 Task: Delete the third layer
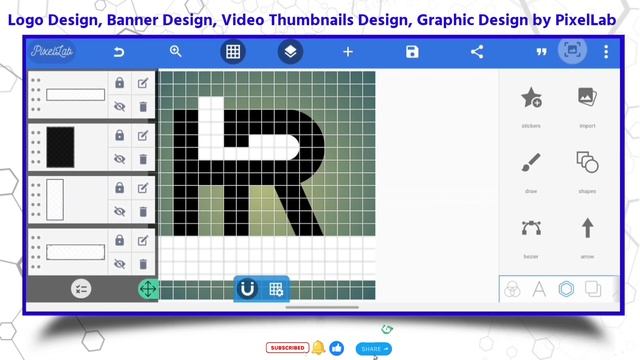[x=143, y=211]
